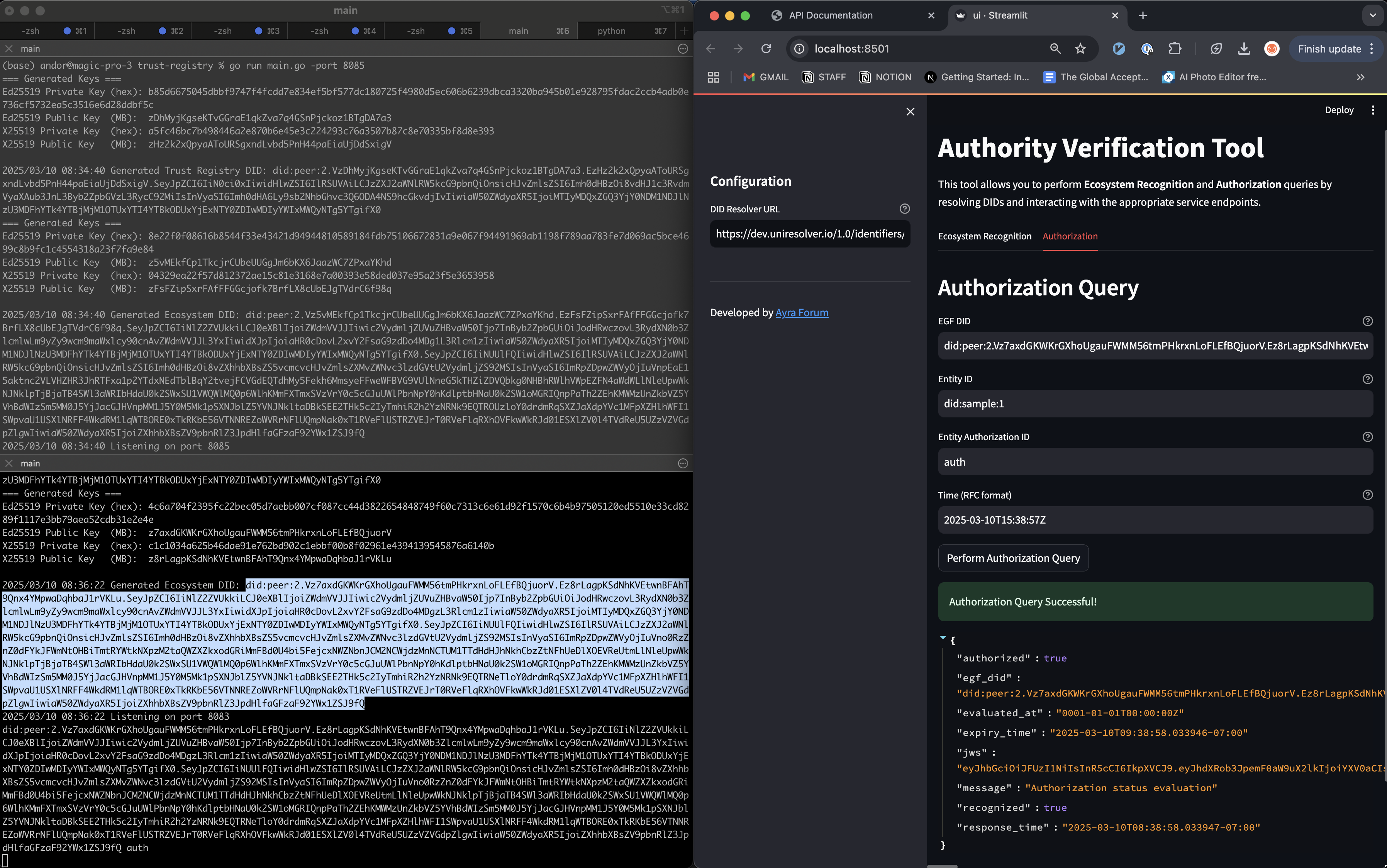Open Streamlit main menu three dots
The image size is (1387, 868).
(x=1373, y=110)
